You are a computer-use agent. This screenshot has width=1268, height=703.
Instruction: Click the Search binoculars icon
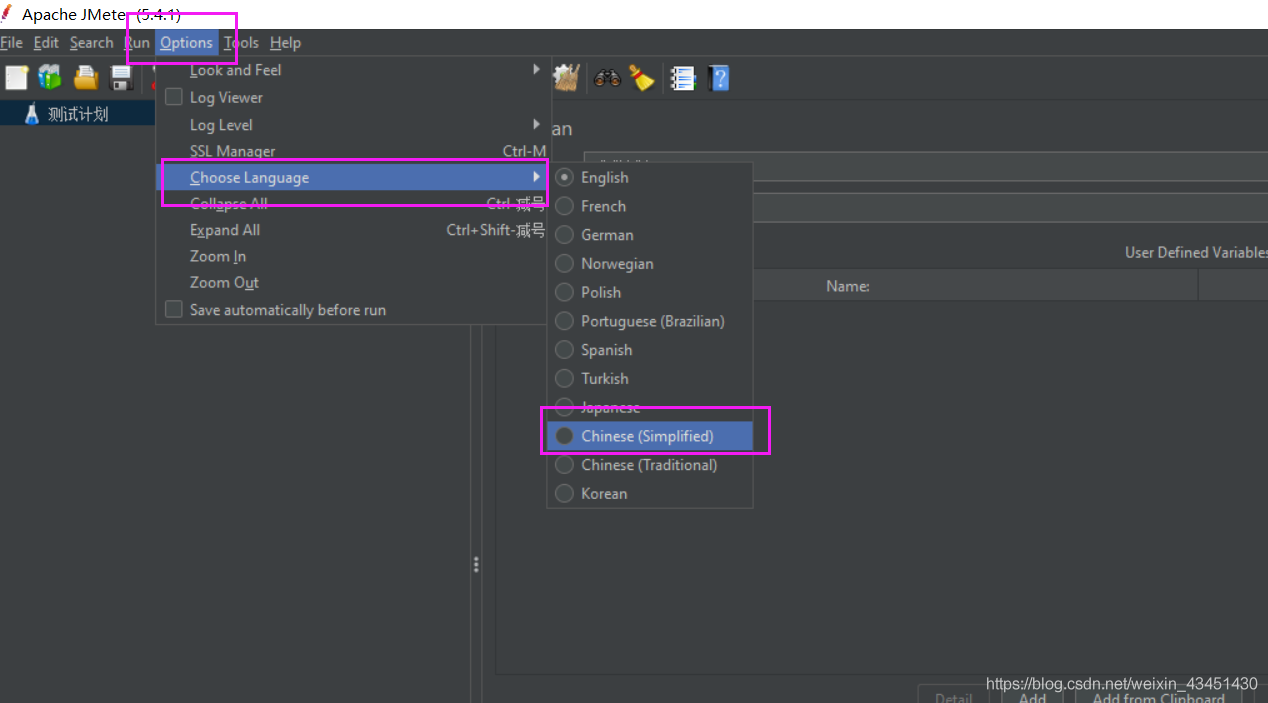click(607, 78)
